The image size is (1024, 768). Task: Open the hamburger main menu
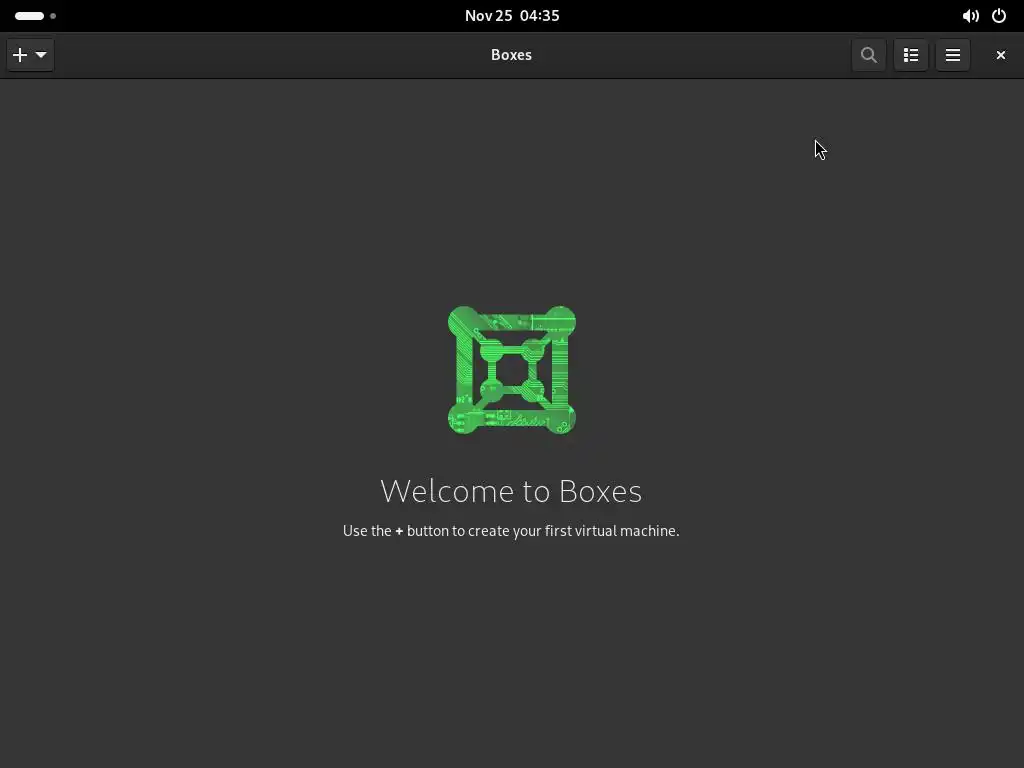click(x=953, y=55)
